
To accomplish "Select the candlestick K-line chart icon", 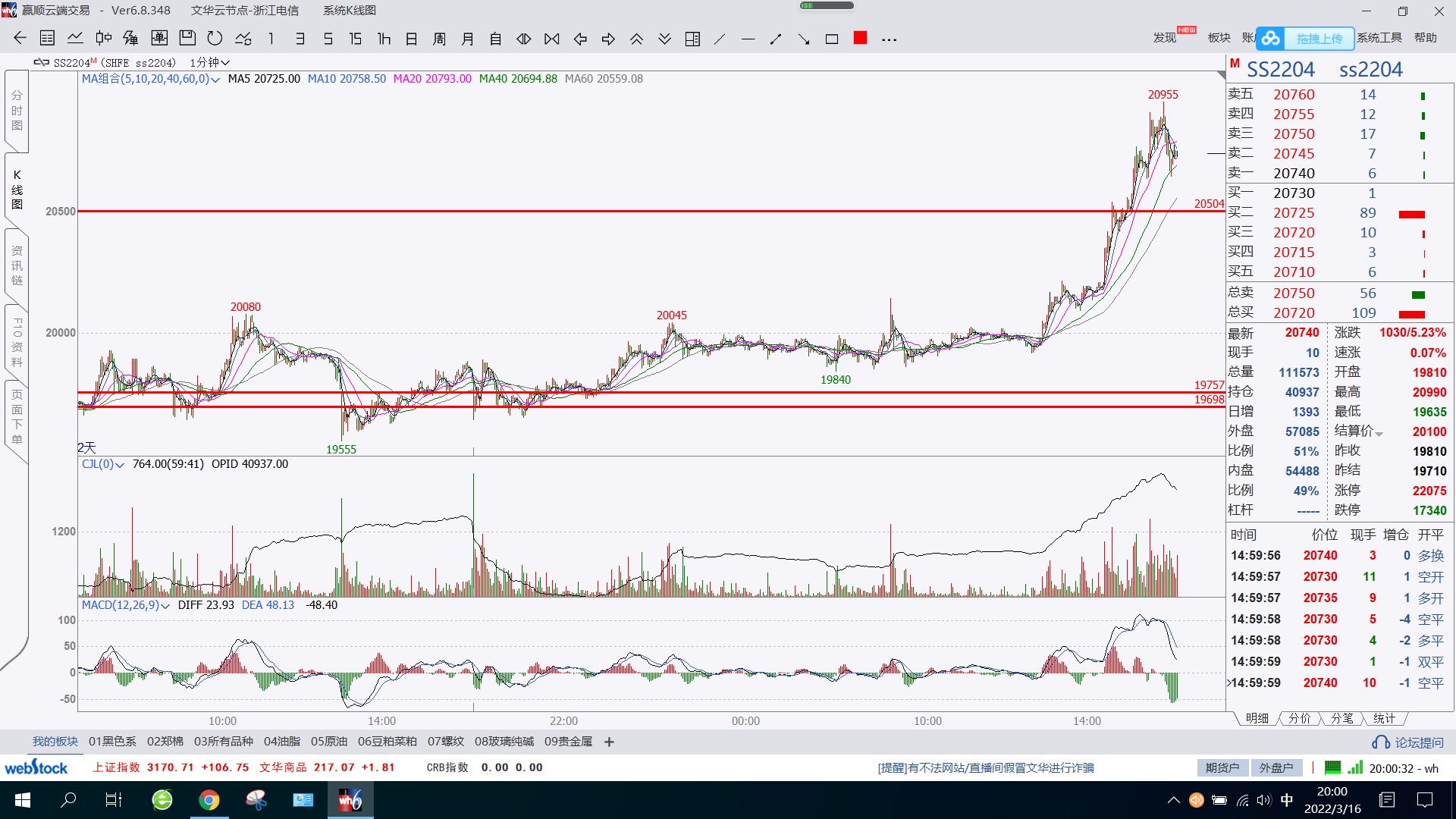I will click(104, 39).
